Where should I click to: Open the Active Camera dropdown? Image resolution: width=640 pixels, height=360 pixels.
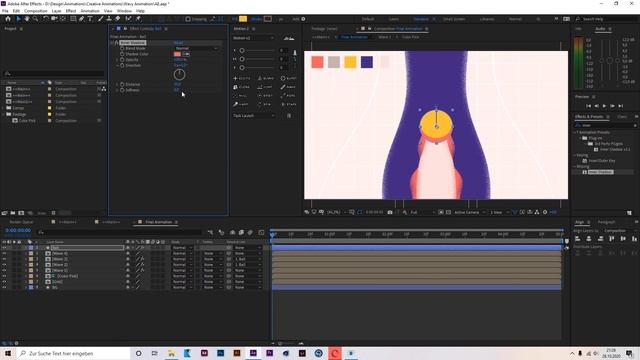(x=469, y=212)
